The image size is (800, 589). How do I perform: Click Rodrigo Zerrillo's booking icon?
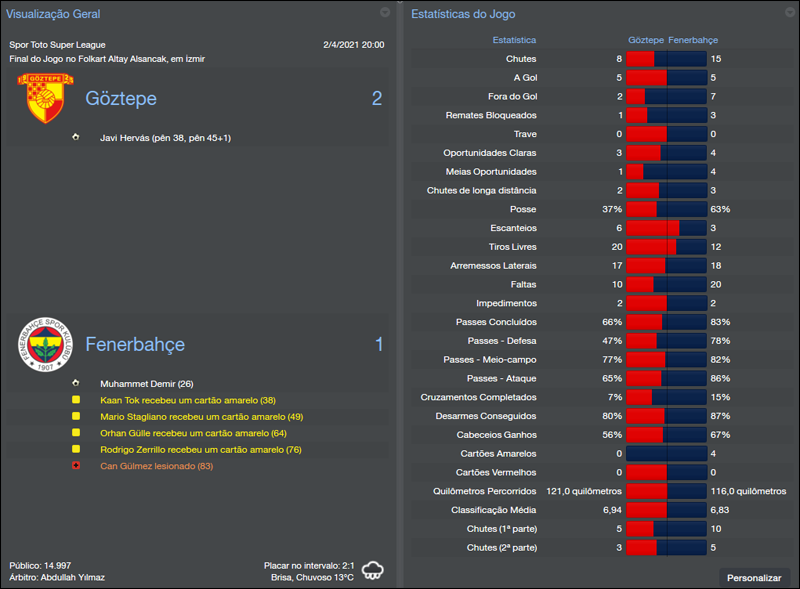77,449
